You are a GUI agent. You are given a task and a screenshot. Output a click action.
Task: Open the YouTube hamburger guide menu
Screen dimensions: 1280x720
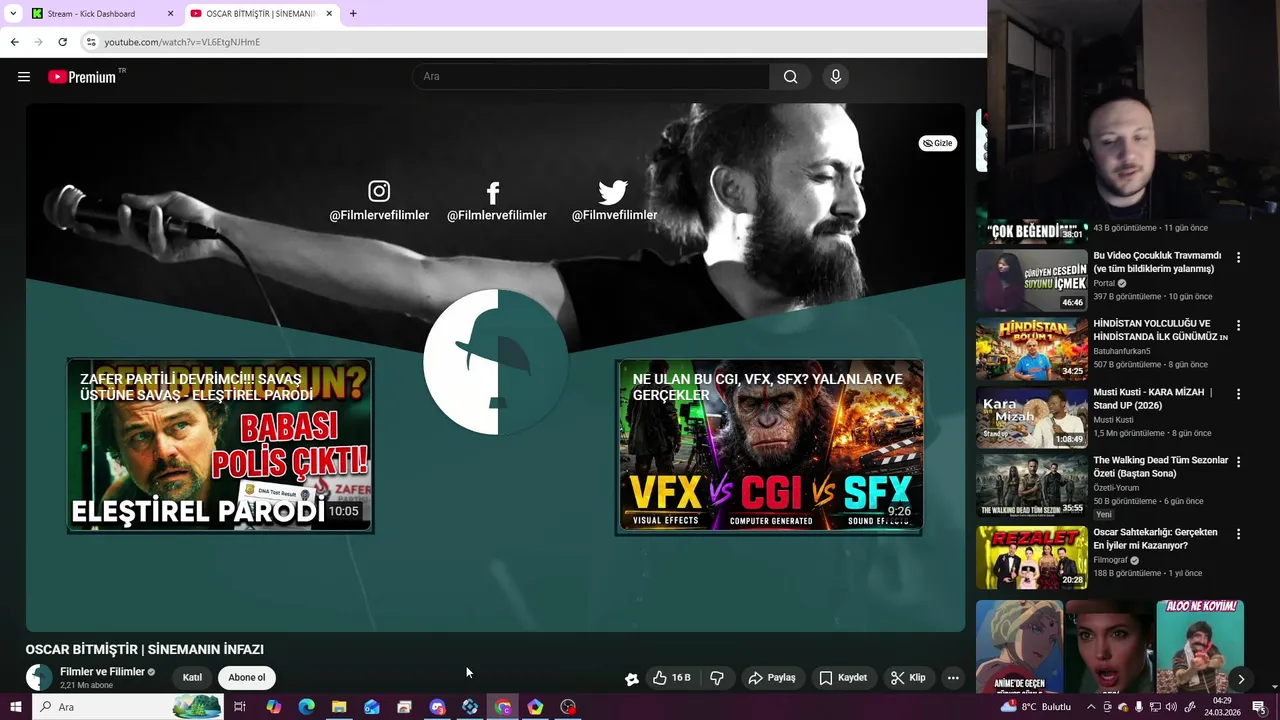tap(24, 77)
